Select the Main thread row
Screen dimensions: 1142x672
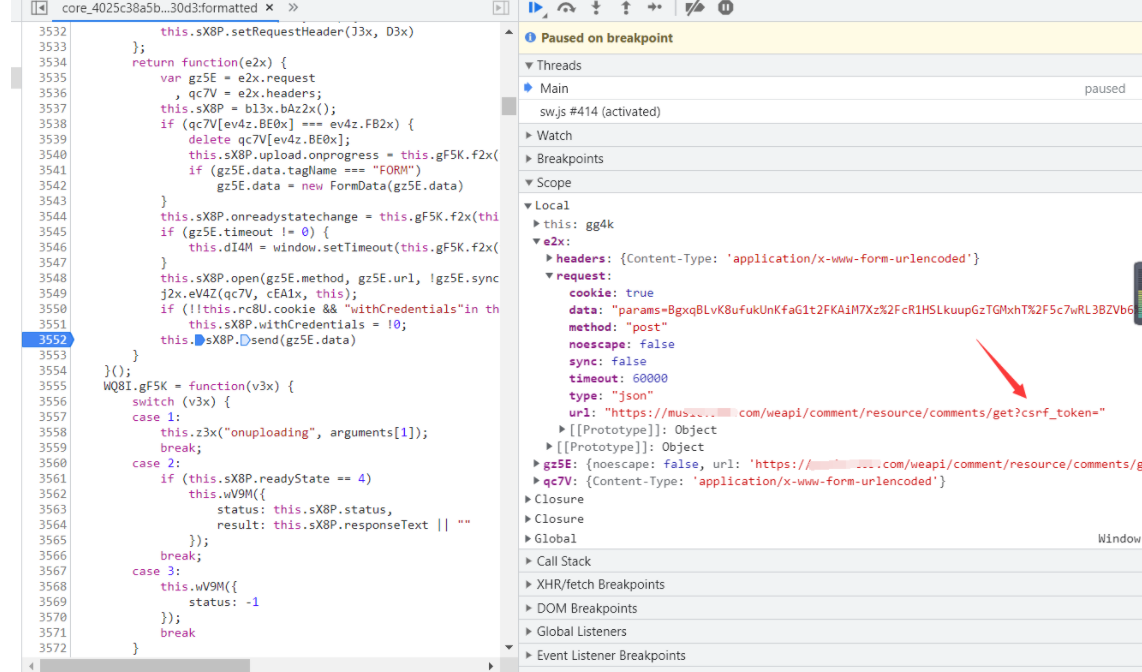(830, 88)
